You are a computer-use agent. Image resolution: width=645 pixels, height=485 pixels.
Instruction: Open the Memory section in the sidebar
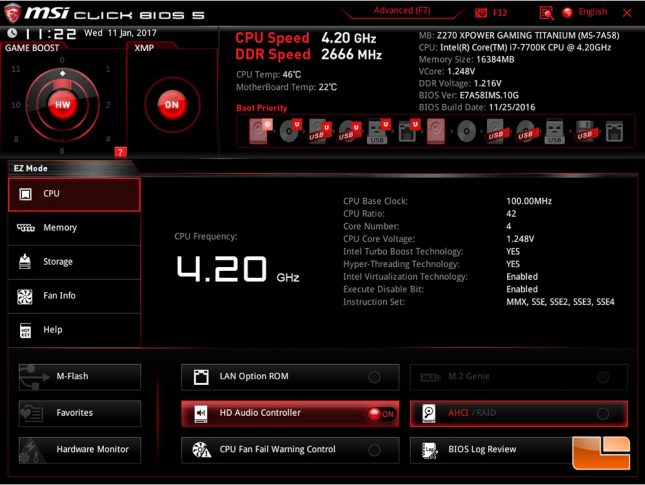(x=74, y=228)
